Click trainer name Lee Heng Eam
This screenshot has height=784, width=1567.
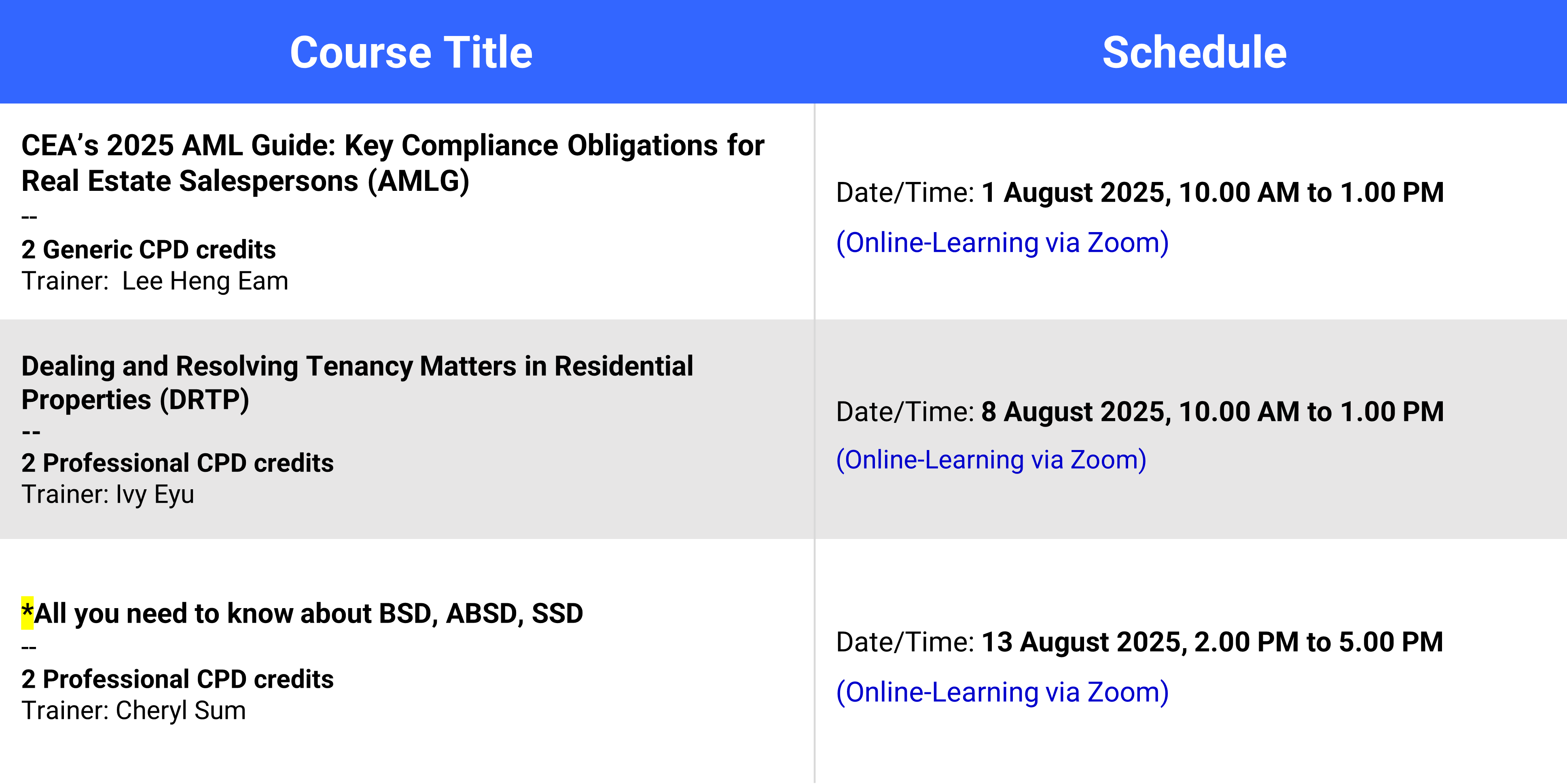coord(205,281)
